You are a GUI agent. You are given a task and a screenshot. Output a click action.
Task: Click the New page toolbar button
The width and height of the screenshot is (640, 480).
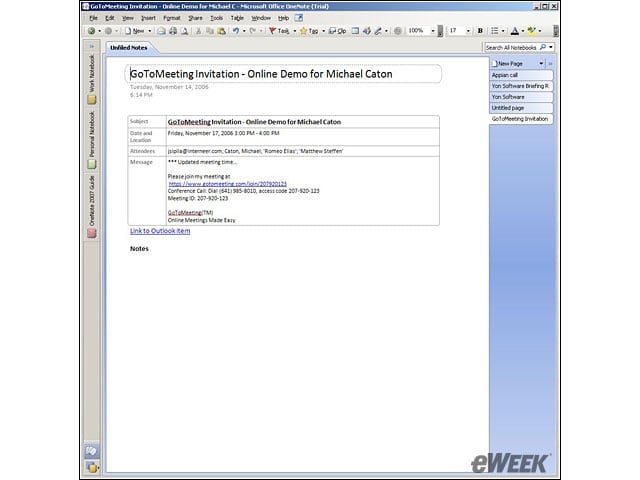135,31
